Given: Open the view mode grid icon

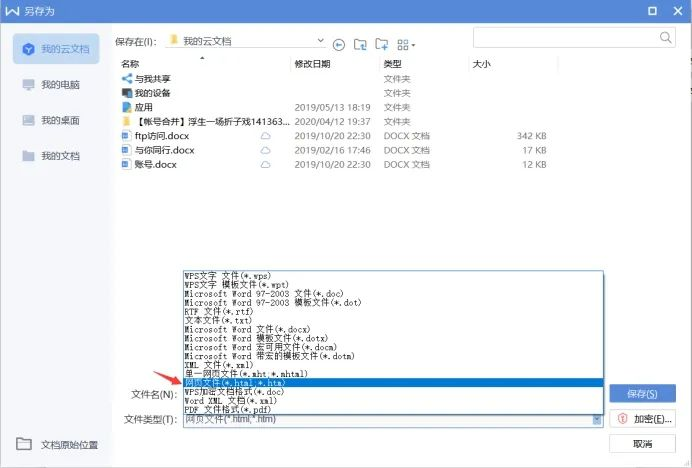Looking at the screenshot, I should (406, 45).
